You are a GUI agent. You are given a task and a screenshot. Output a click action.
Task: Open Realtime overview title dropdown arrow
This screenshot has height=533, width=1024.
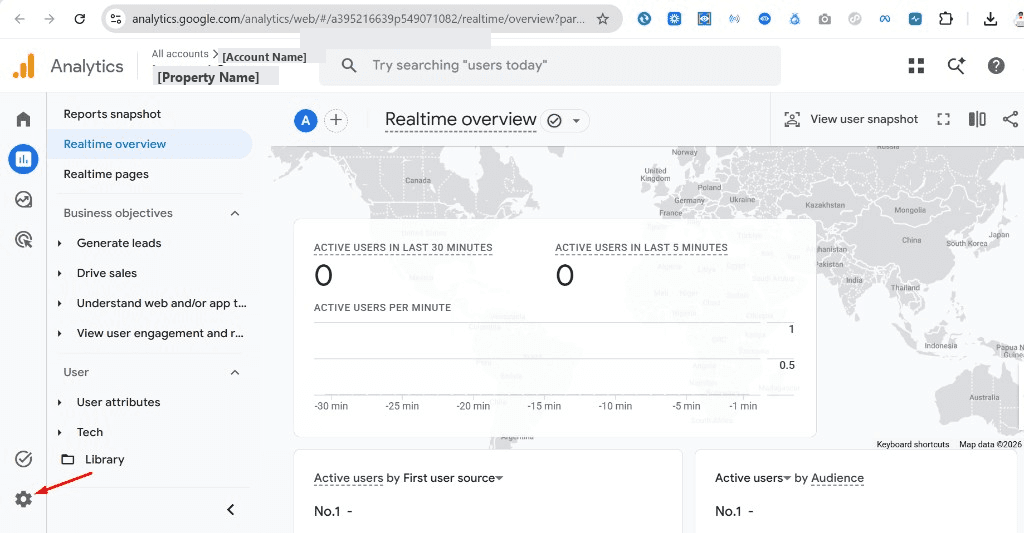576,121
